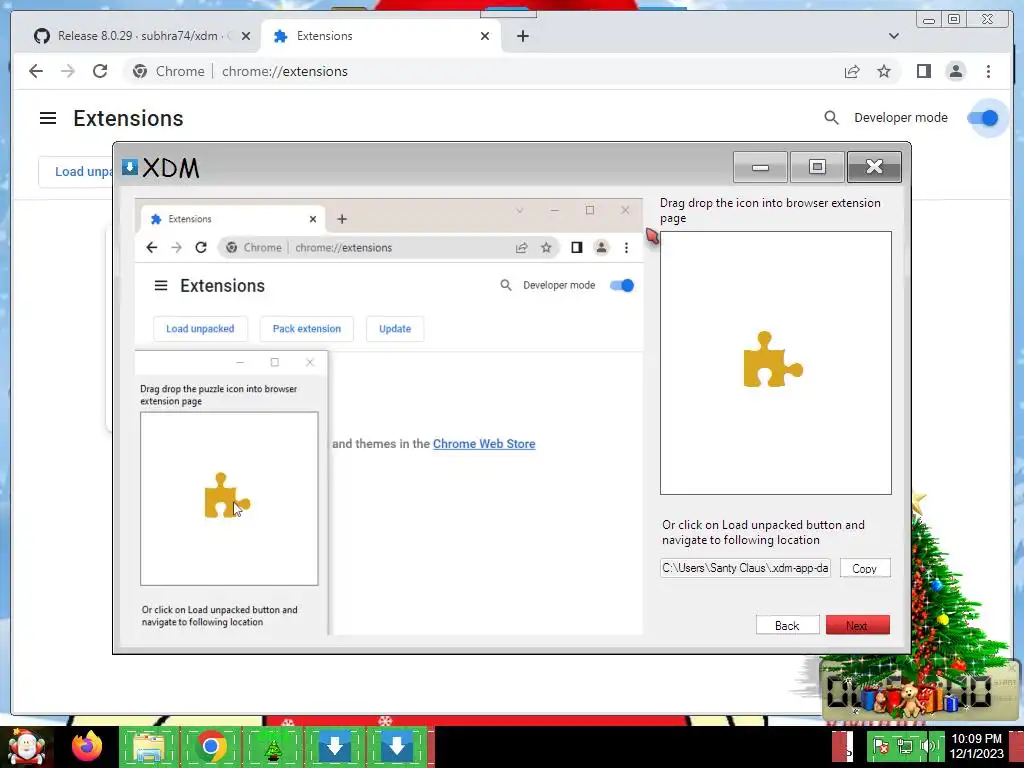
Task: Open the Chrome three-dot menu
Action: [988, 71]
